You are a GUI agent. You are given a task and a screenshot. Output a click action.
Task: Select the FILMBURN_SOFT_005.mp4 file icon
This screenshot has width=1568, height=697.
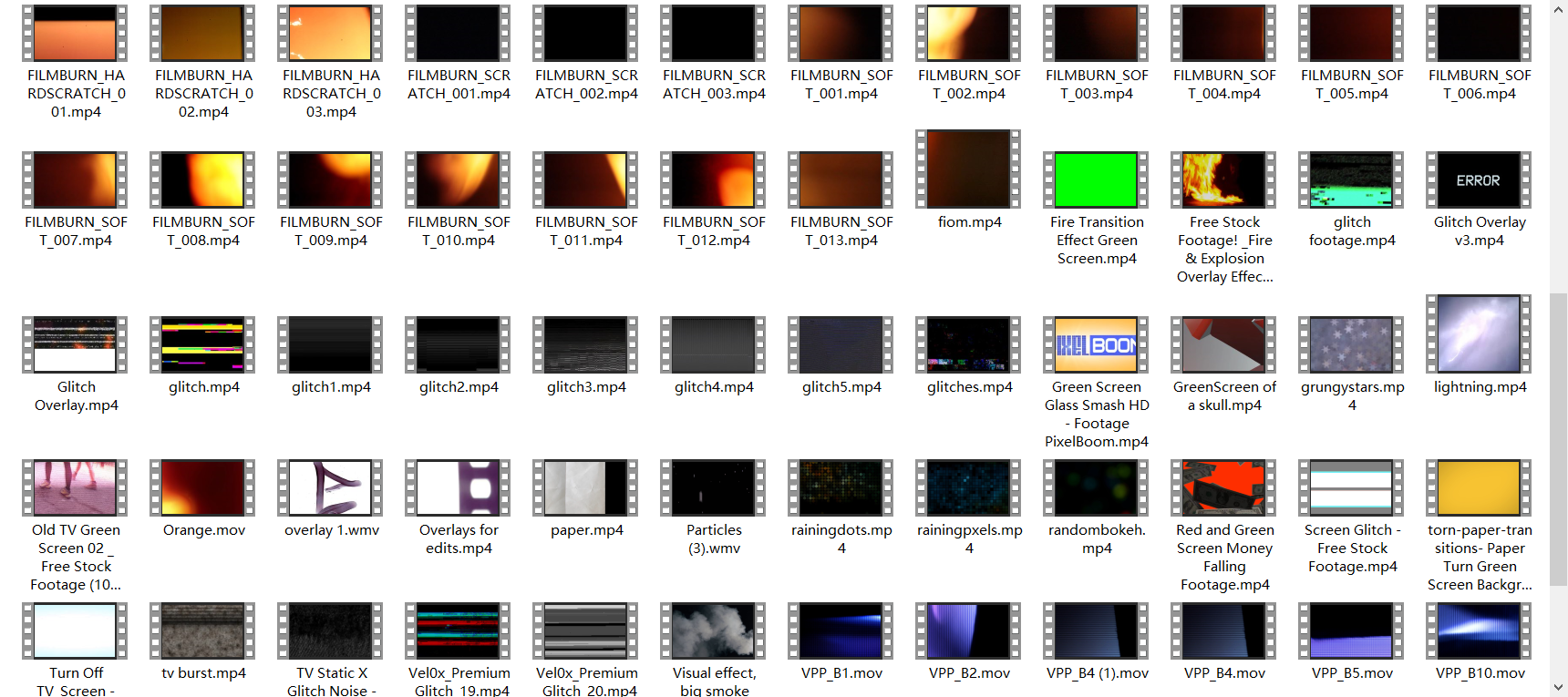pos(1351,34)
